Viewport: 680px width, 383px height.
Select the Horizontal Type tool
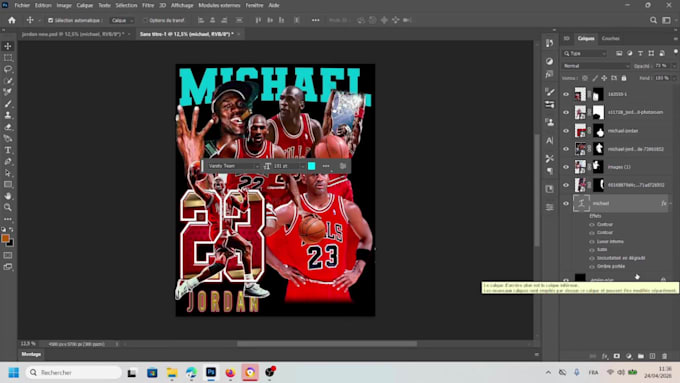[x=8, y=150]
